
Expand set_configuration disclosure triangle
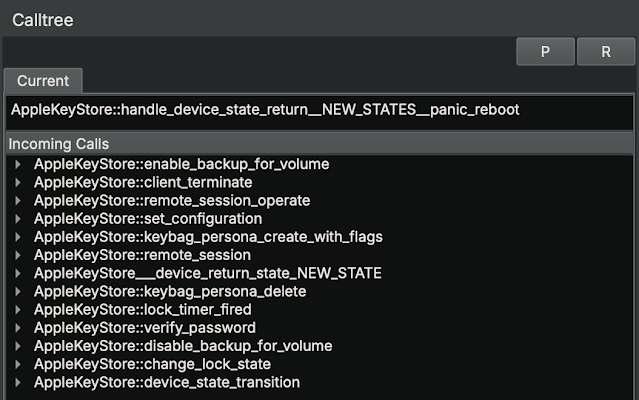18,218
